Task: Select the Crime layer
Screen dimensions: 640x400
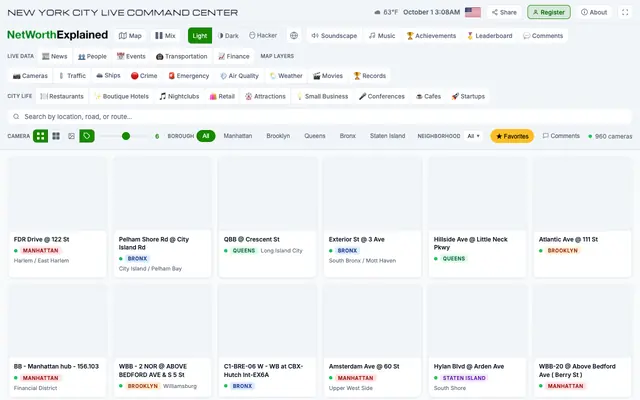Action: pyautogui.click(x=144, y=76)
